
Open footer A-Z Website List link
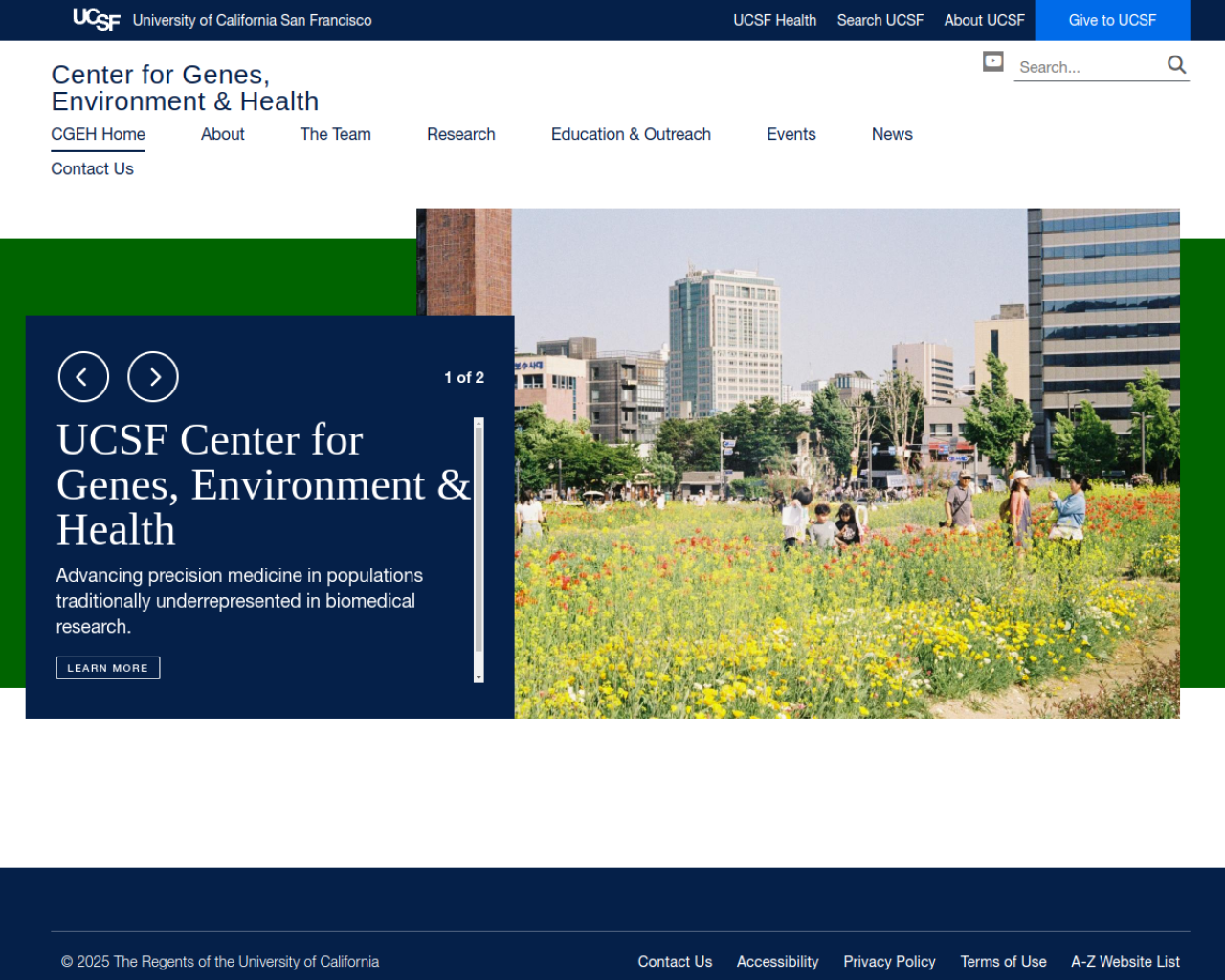click(1125, 961)
